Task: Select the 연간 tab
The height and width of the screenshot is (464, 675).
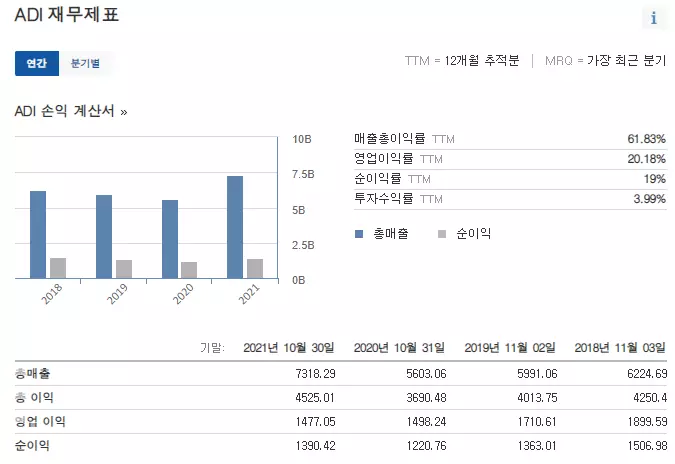Action: coord(37,63)
